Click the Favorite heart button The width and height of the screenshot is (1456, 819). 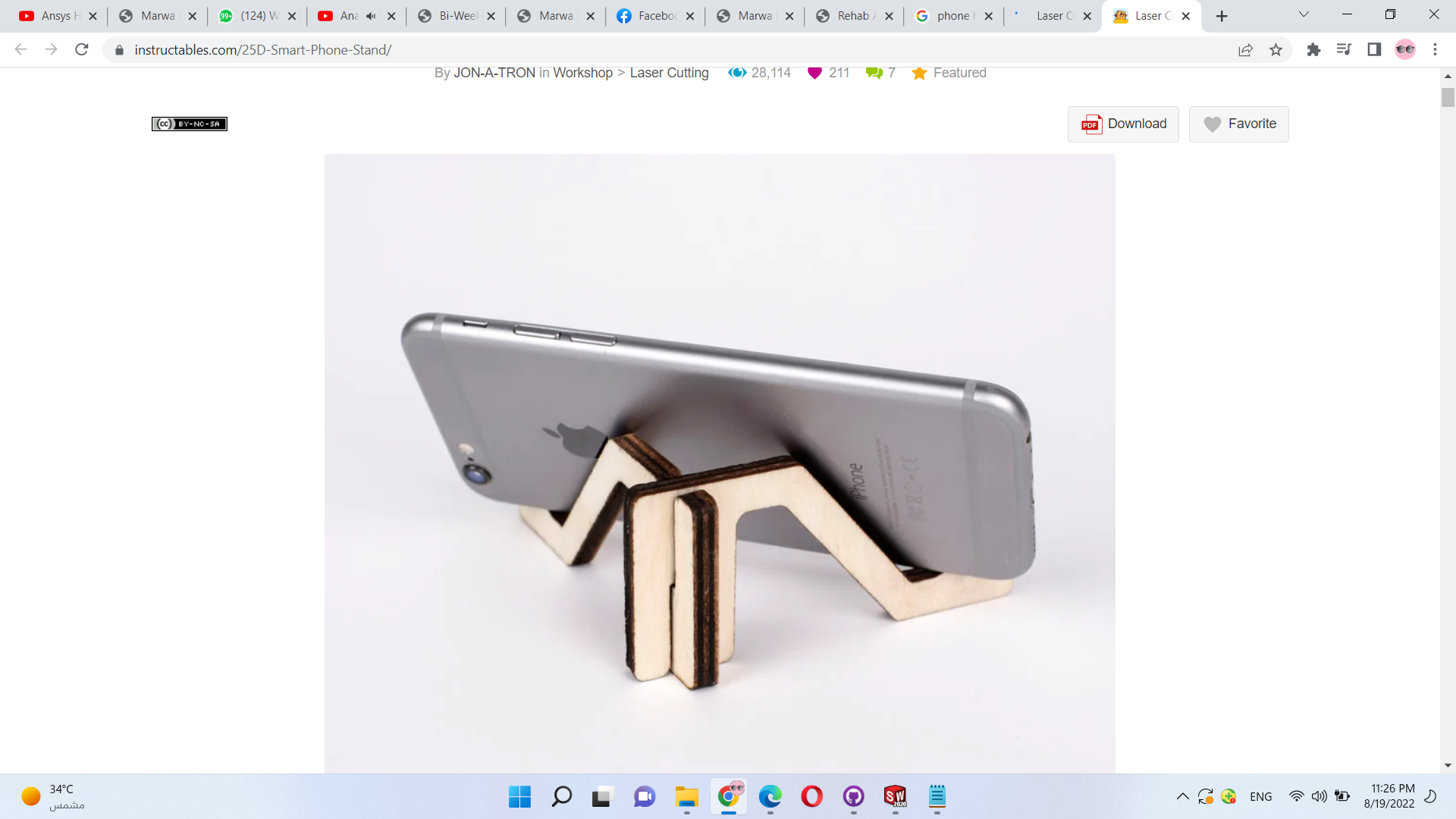[x=1238, y=124]
